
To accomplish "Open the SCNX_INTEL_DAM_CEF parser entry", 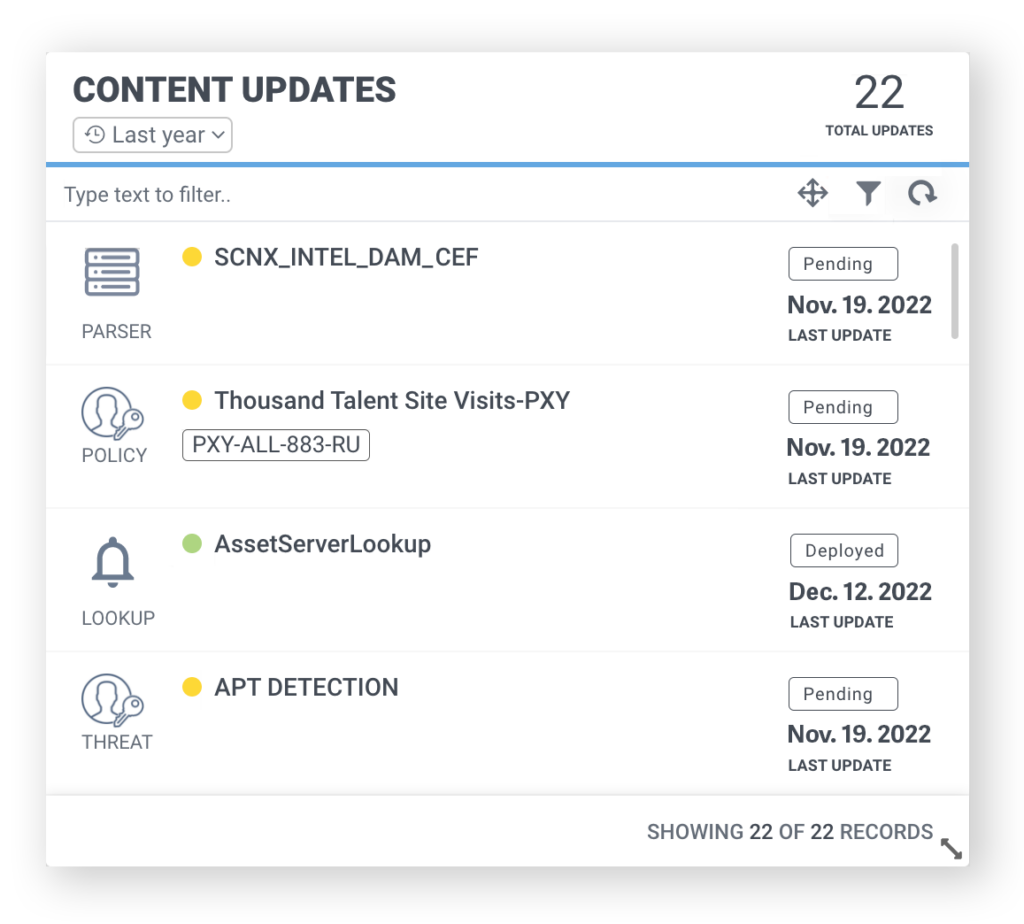I will [x=346, y=258].
